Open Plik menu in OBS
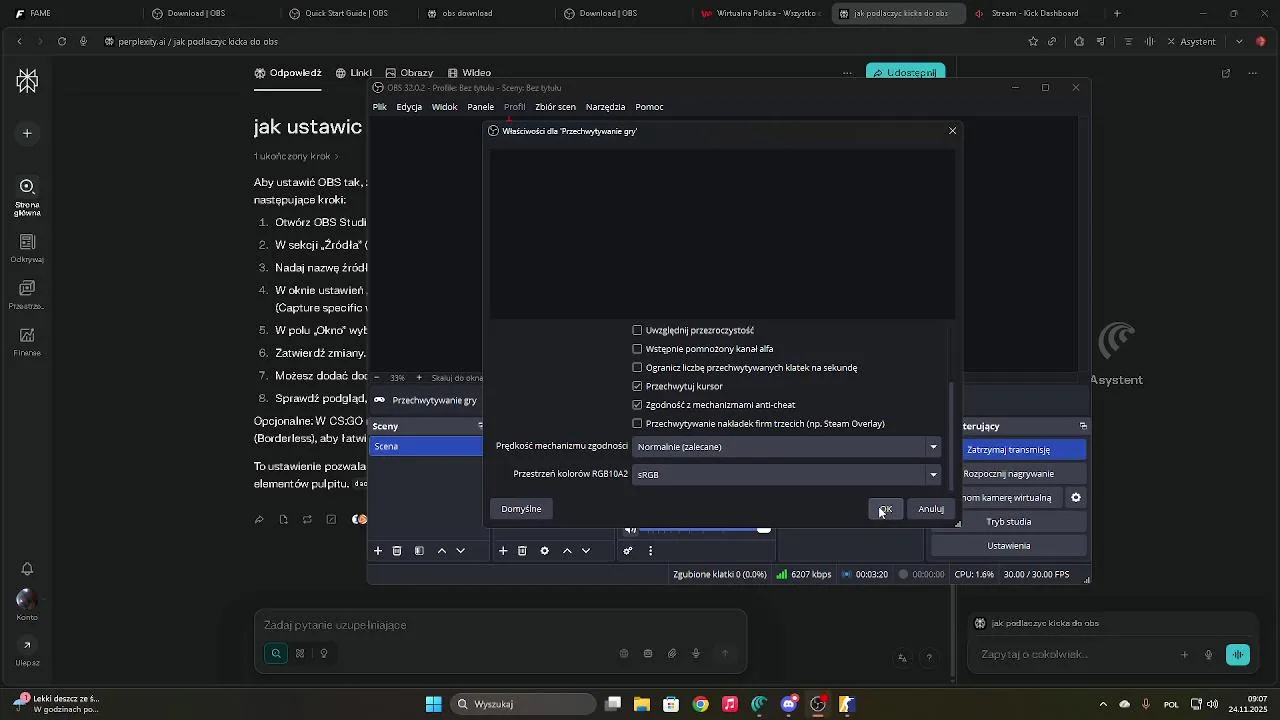This screenshot has height=720, width=1280. pos(380,107)
